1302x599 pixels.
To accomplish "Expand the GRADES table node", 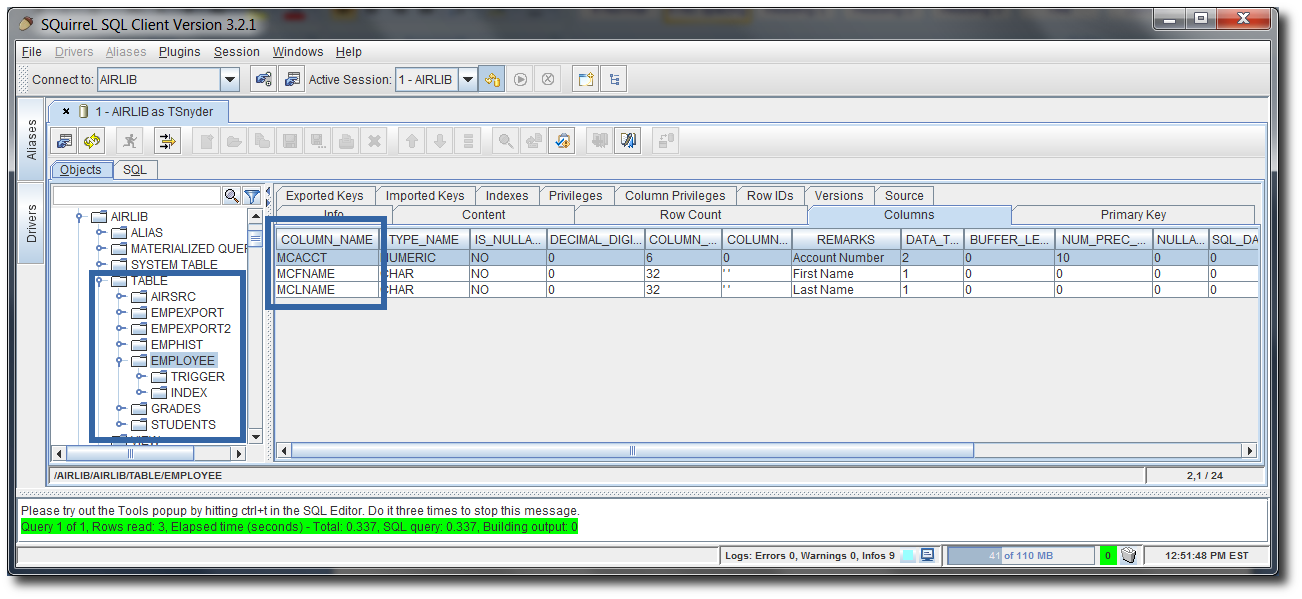I will [120, 409].
